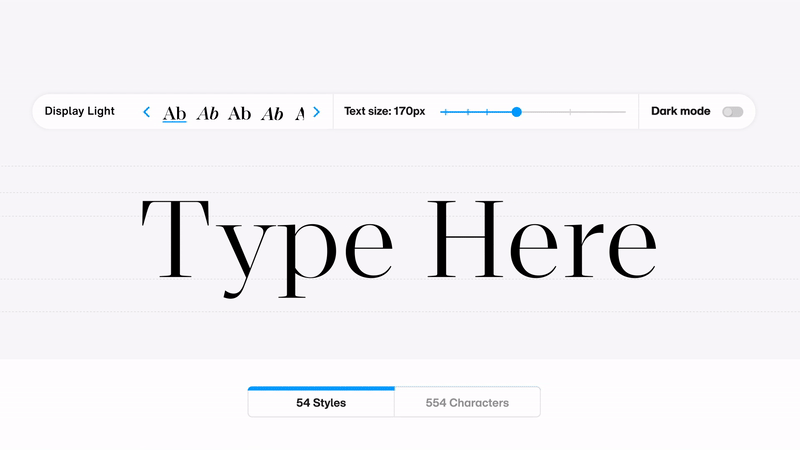This screenshot has height=450, width=800.
Task: Click into the Type Here preview text
Action: (x=400, y=240)
